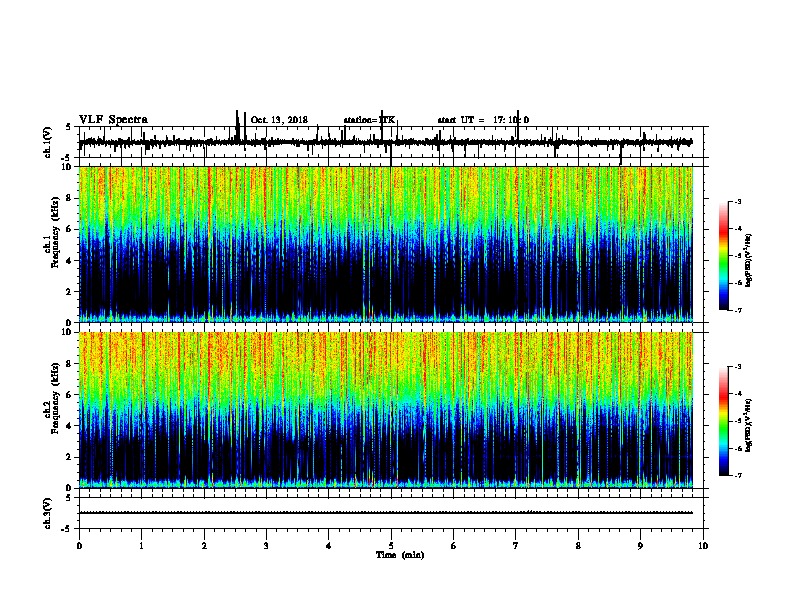This screenshot has width=792, height=612.
Task: Click time axis tick label "9"
Action: coord(640,546)
